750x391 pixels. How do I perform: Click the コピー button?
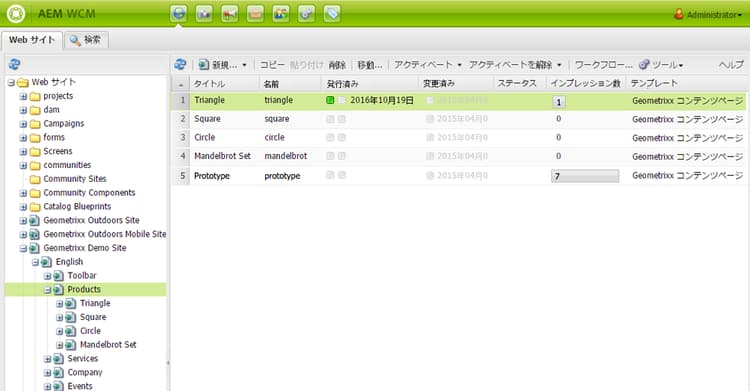[x=272, y=65]
